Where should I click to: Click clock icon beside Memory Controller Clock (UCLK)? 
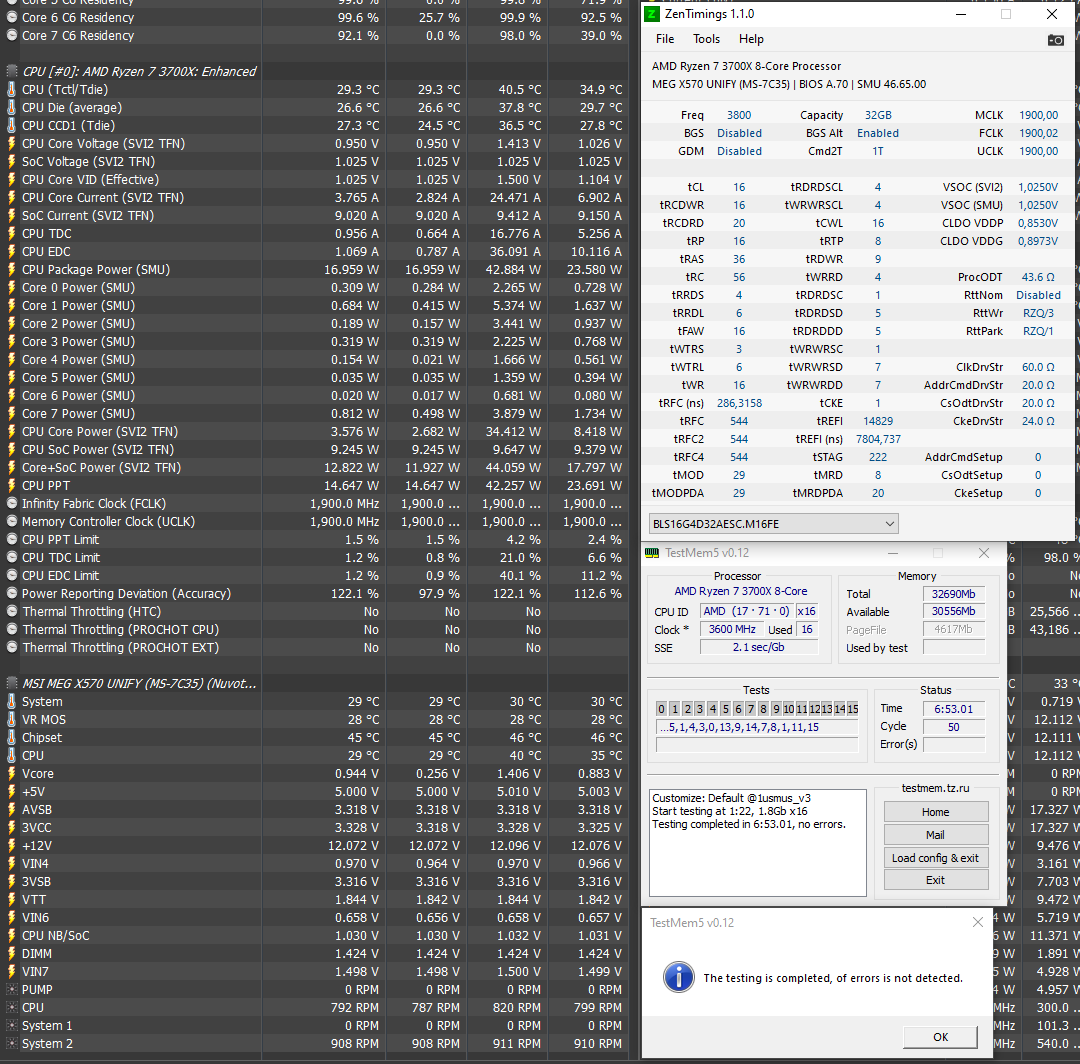(12, 521)
